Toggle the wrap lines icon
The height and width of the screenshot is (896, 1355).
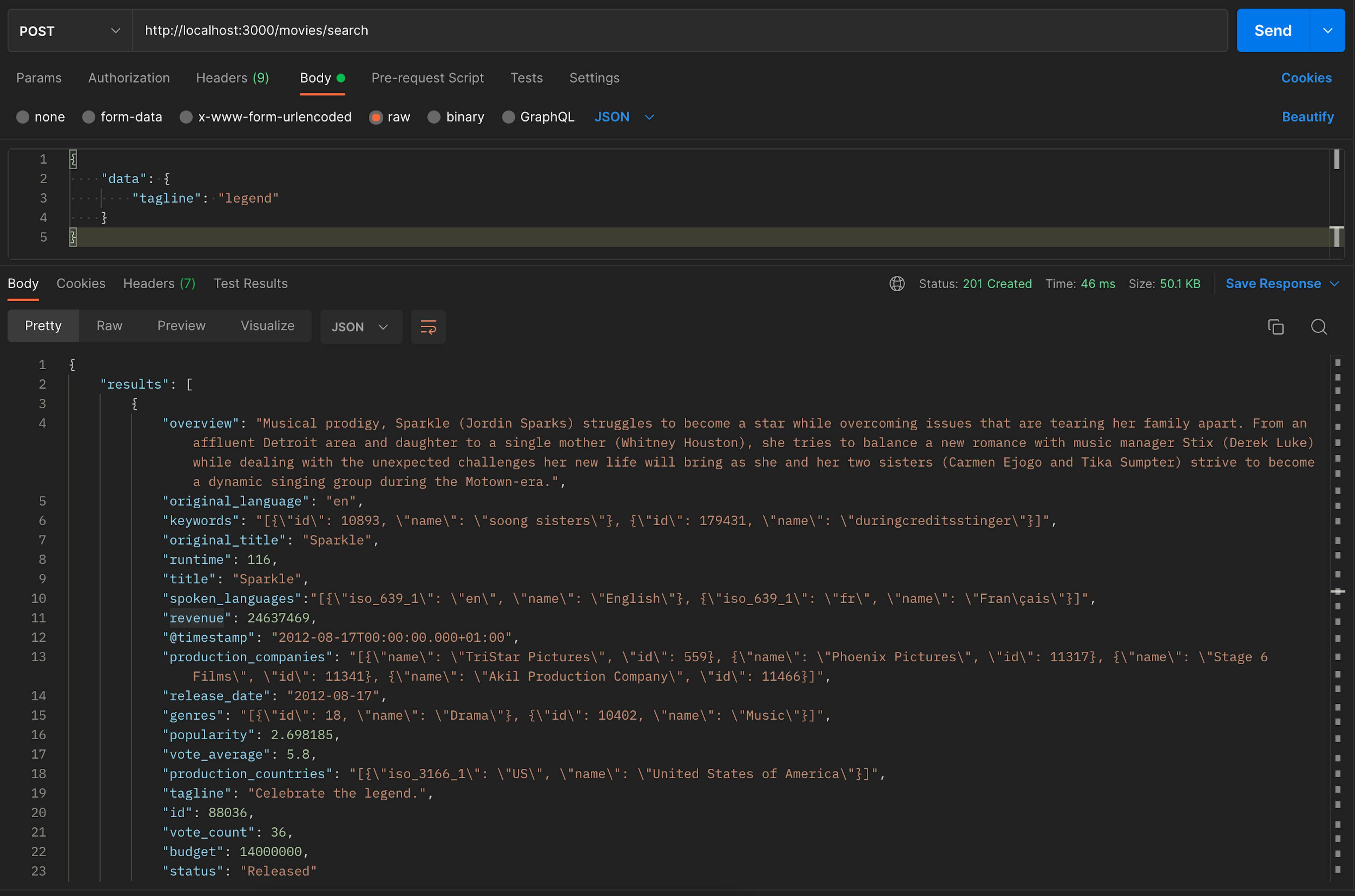point(428,327)
